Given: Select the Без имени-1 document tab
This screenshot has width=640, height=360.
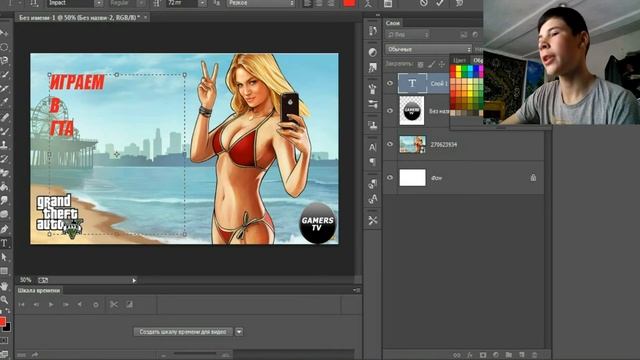Looking at the screenshot, I should [x=82, y=18].
